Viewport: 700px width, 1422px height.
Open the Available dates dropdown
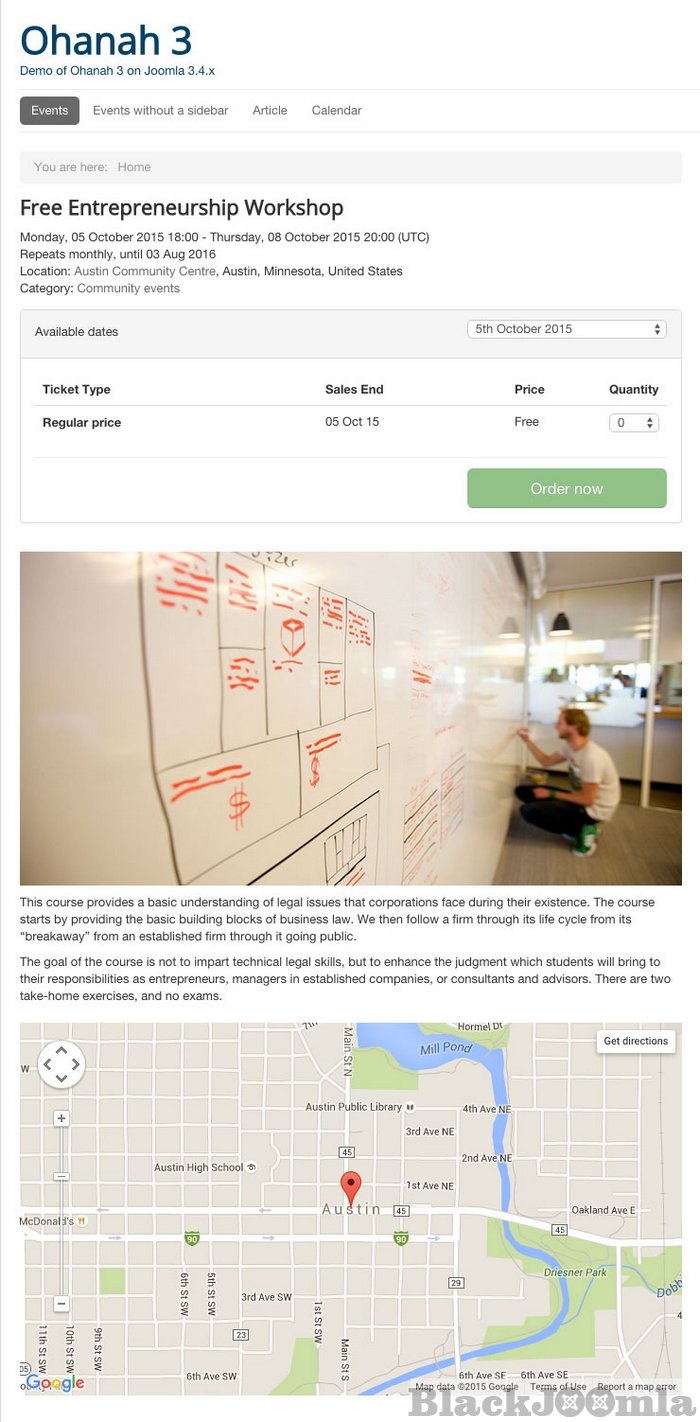(566, 329)
